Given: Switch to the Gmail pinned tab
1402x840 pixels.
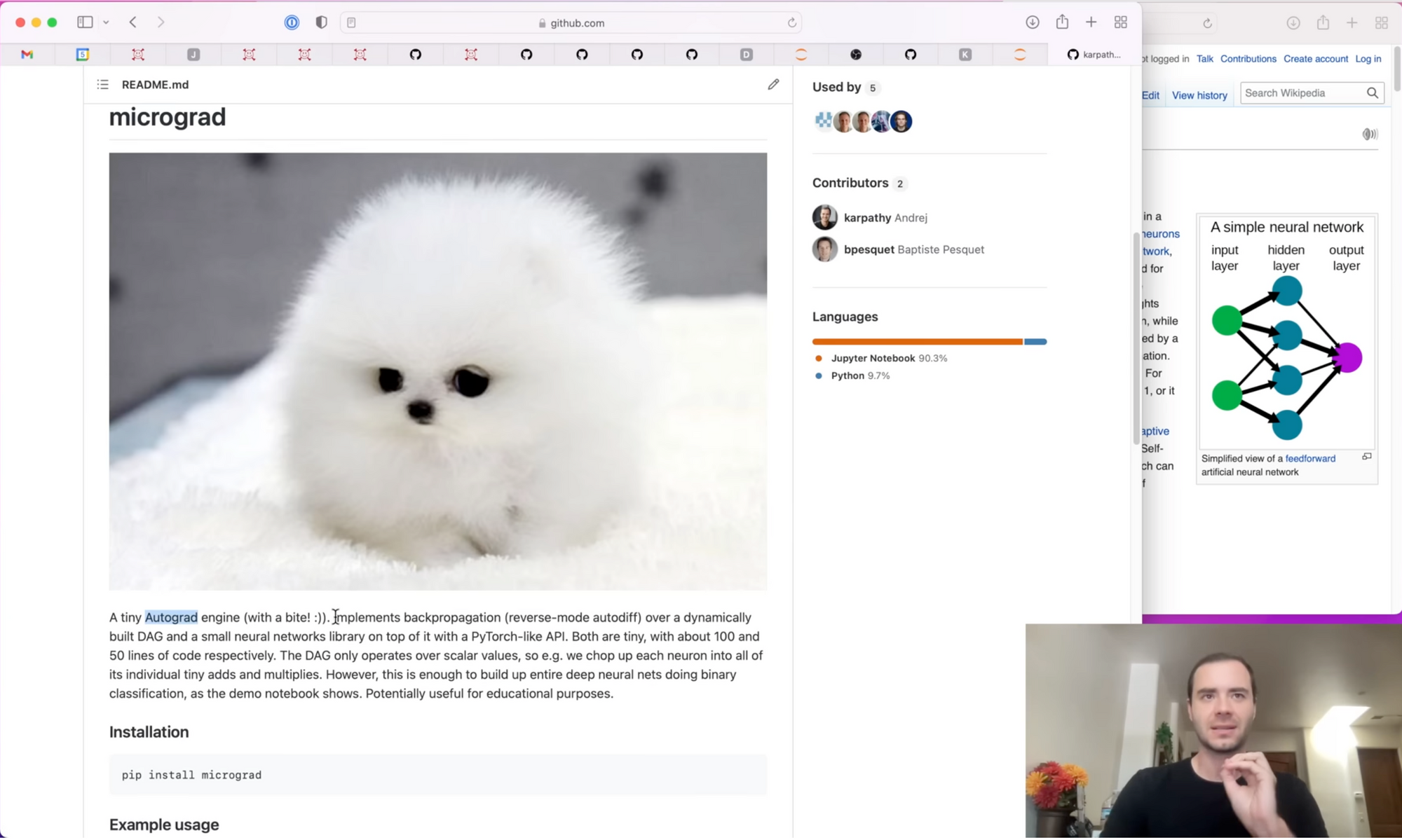Looking at the screenshot, I should 27,55.
